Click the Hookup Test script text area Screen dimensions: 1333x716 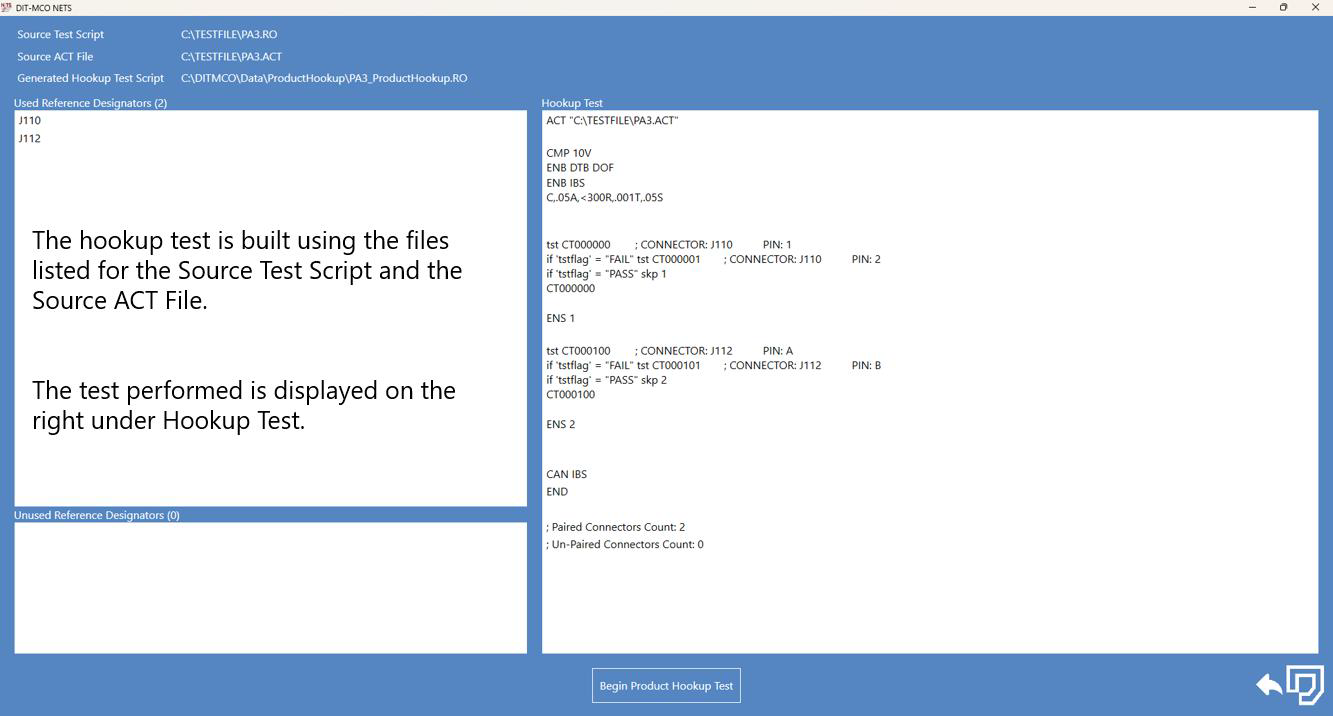click(x=930, y=382)
